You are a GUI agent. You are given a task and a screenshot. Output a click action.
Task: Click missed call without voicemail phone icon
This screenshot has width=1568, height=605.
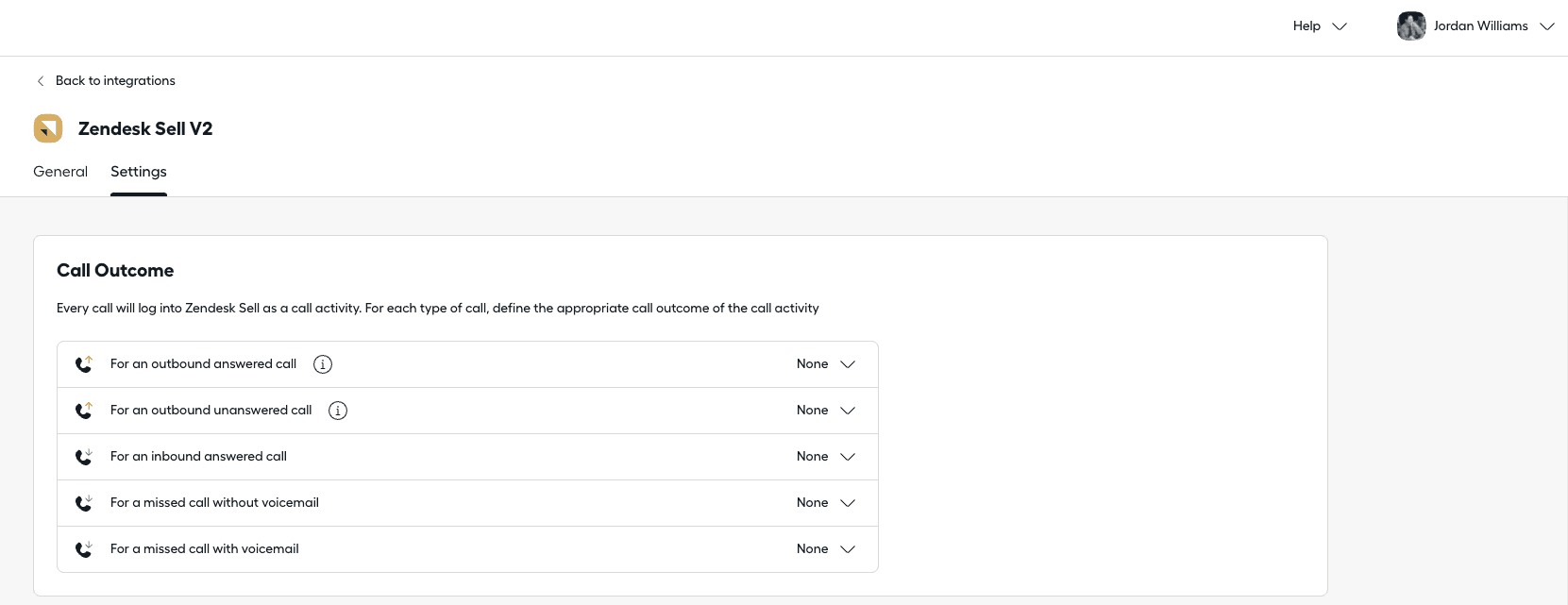click(x=84, y=503)
